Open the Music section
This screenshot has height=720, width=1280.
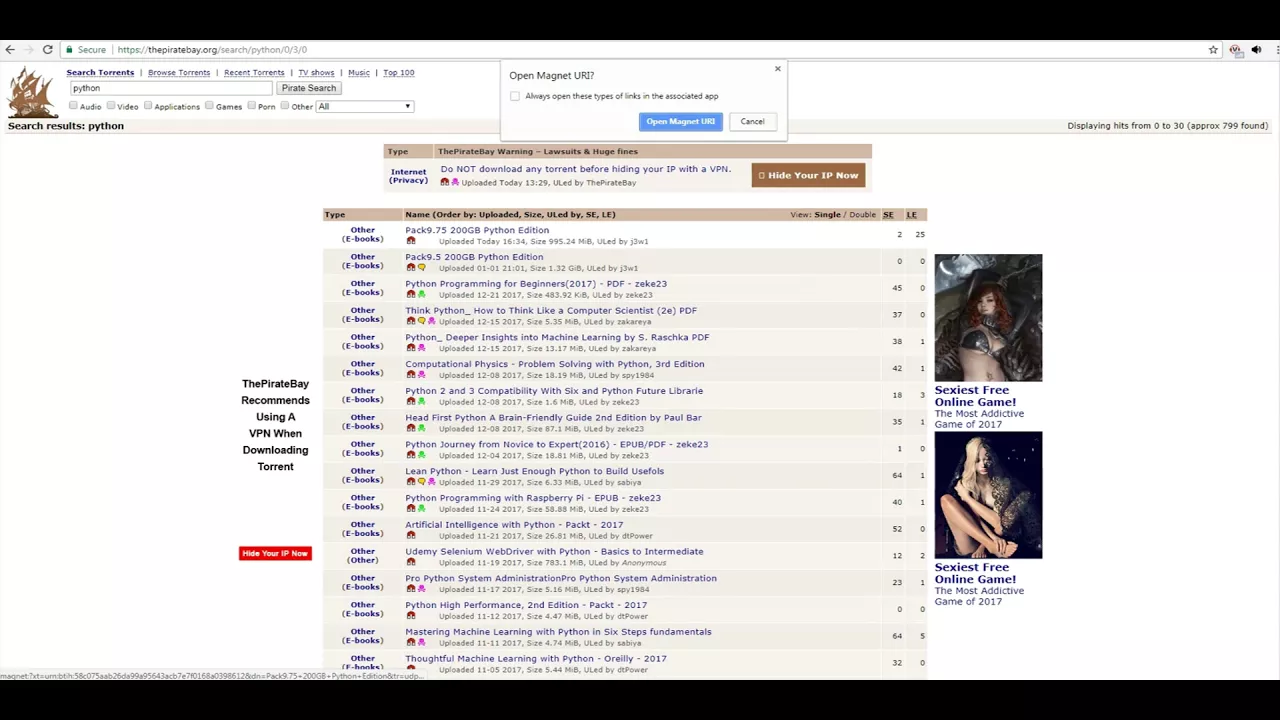tap(359, 73)
